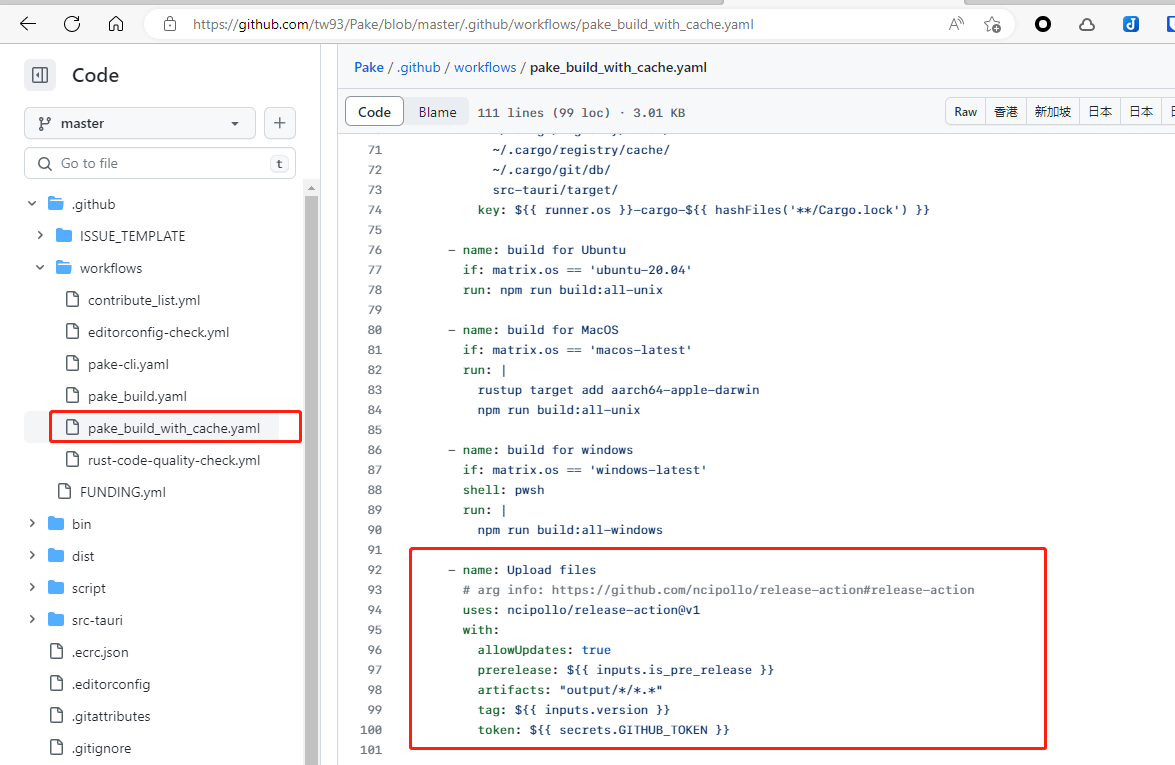Viewport: 1175px width, 765px height.
Task: Open the ISSUE_TEMPLATE folder
Action: pyautogui.click(x=132, y=236)
